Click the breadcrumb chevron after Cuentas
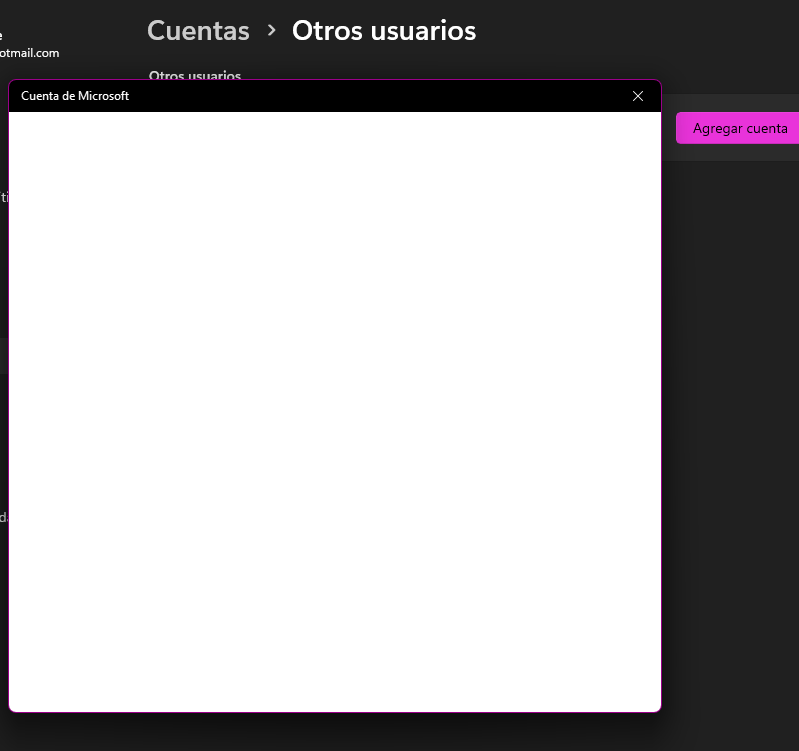The image size is (799, 751). pos(272,31)
